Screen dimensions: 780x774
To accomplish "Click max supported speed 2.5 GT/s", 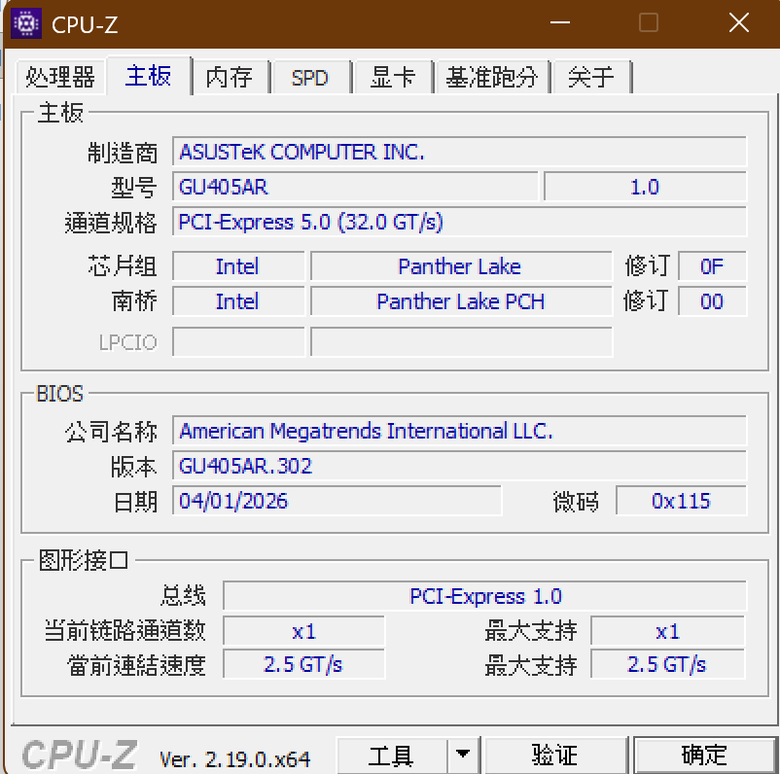I will tap(668, 664).
